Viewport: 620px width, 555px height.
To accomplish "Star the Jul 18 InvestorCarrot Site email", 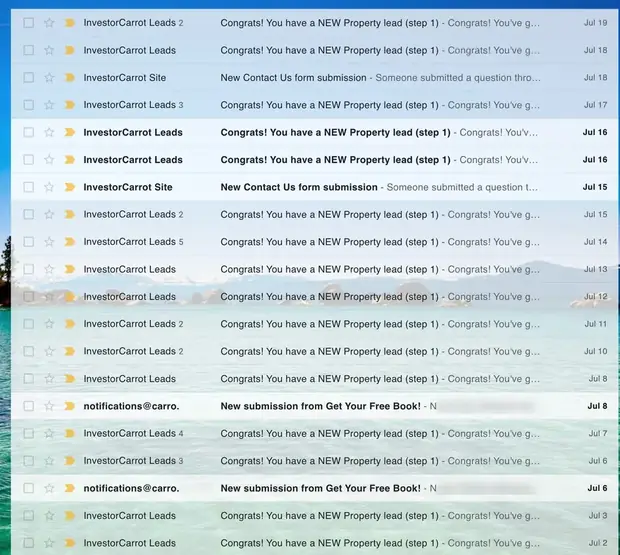I will [49, 77].
